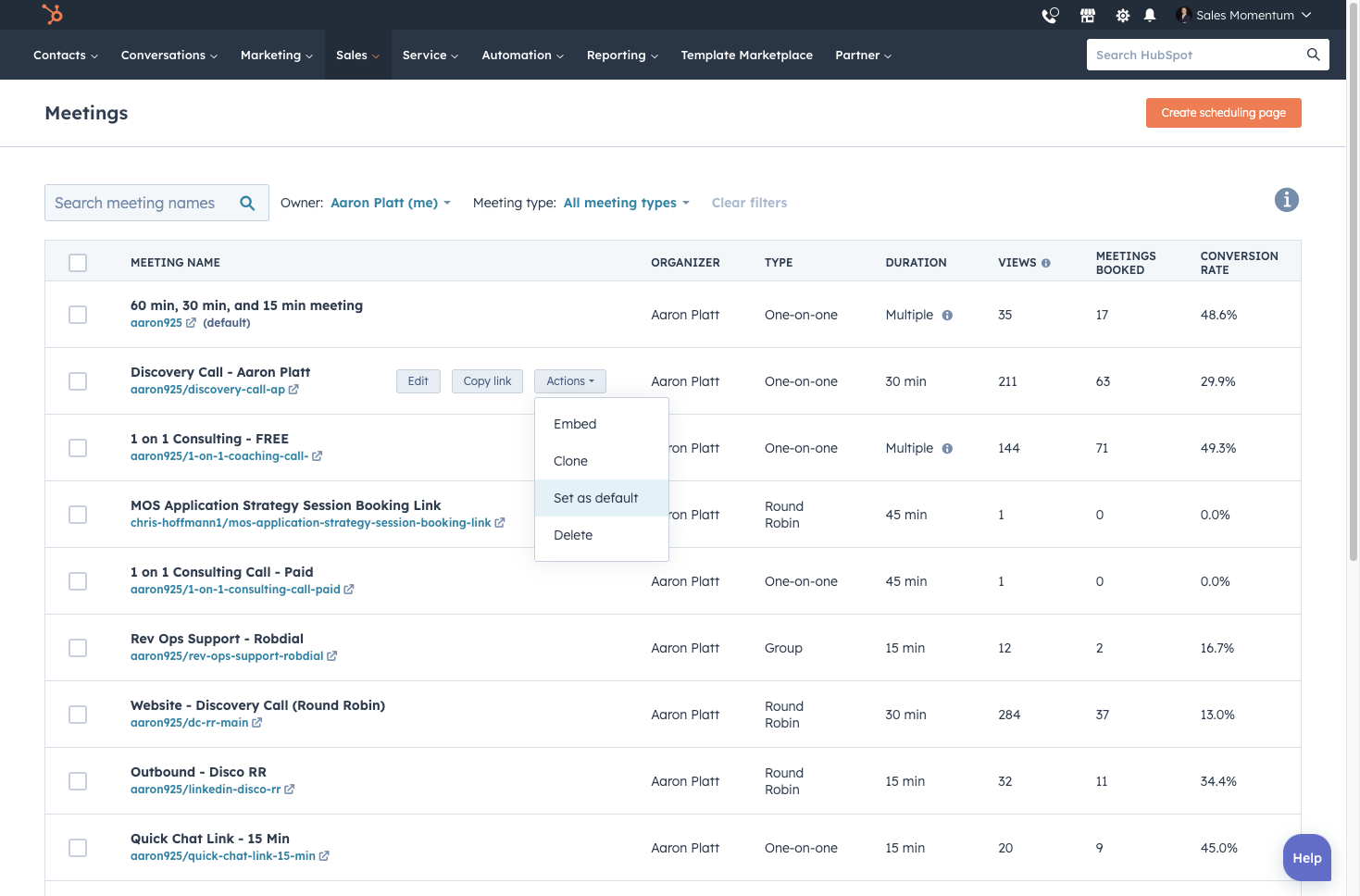The width and height of the screenshot is (1360, 896).
Task: Check the Discovery Call - Aaron Platt row
Action: [78, 381]
